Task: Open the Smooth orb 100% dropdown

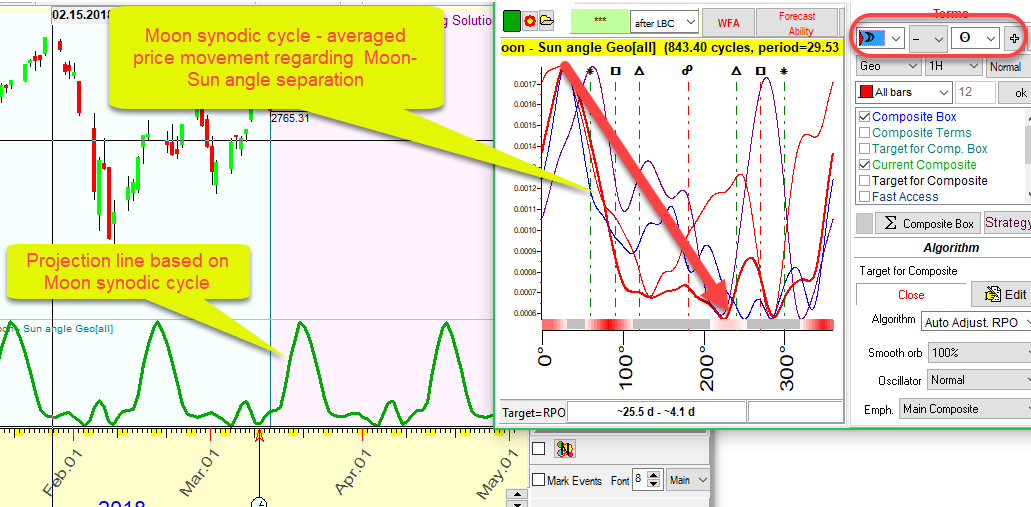Action: [975, 353]
